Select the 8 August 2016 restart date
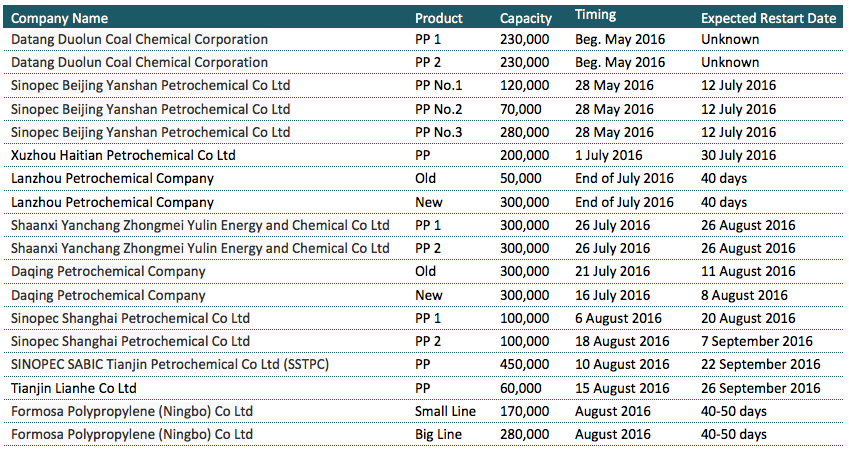 pyautogui.click(x=744, y=295)
